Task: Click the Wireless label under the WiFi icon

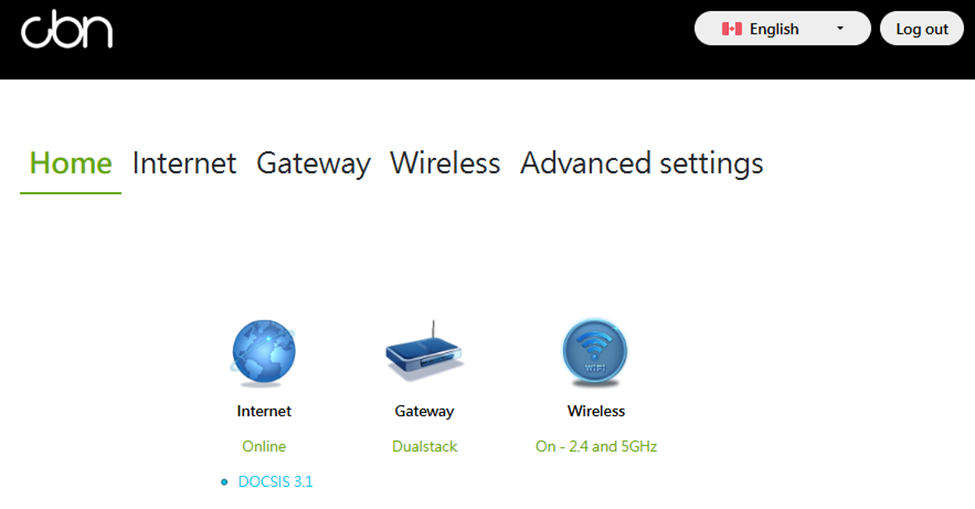Action: click(596, 411)
